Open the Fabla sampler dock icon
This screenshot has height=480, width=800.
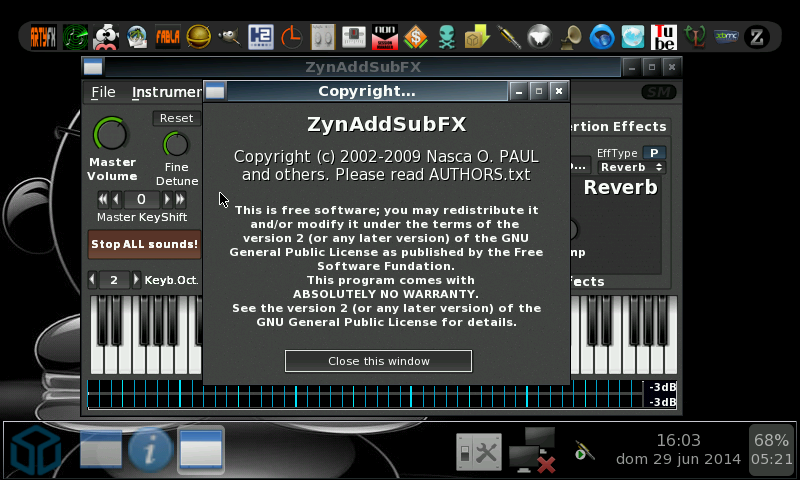click(x=167, y=37)
